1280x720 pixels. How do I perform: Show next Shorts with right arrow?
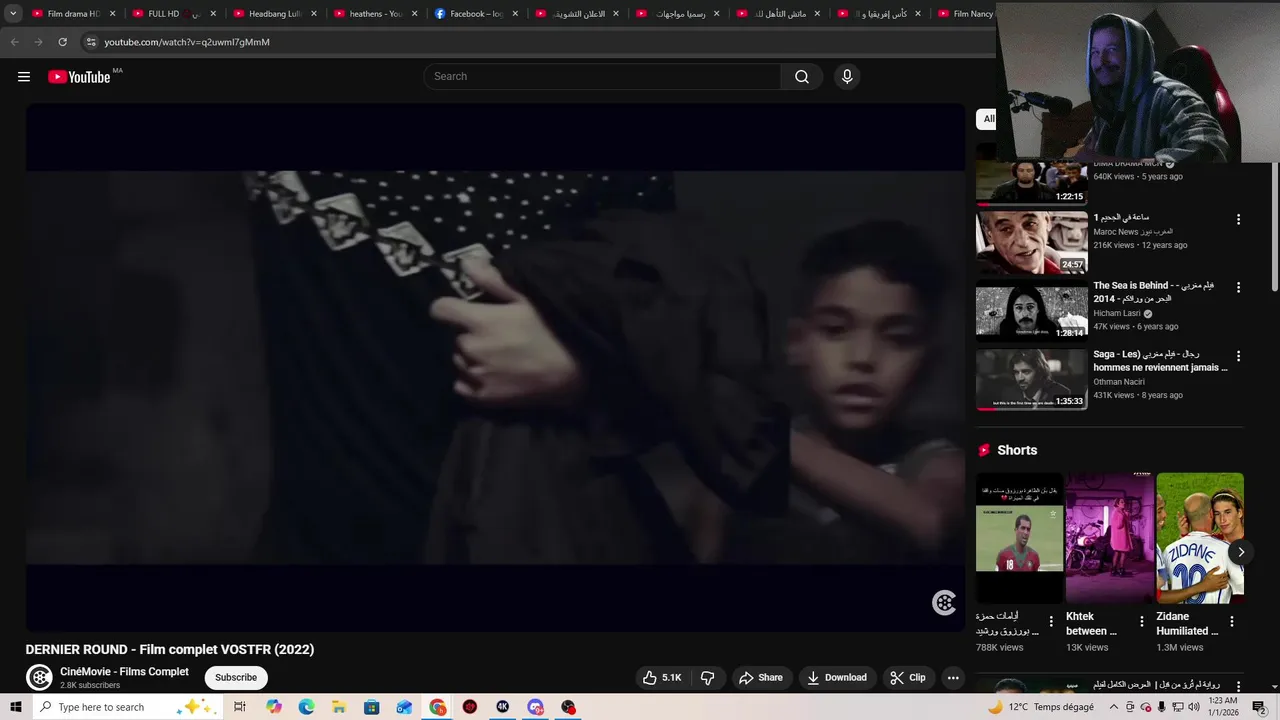[x=1241, y=552]
